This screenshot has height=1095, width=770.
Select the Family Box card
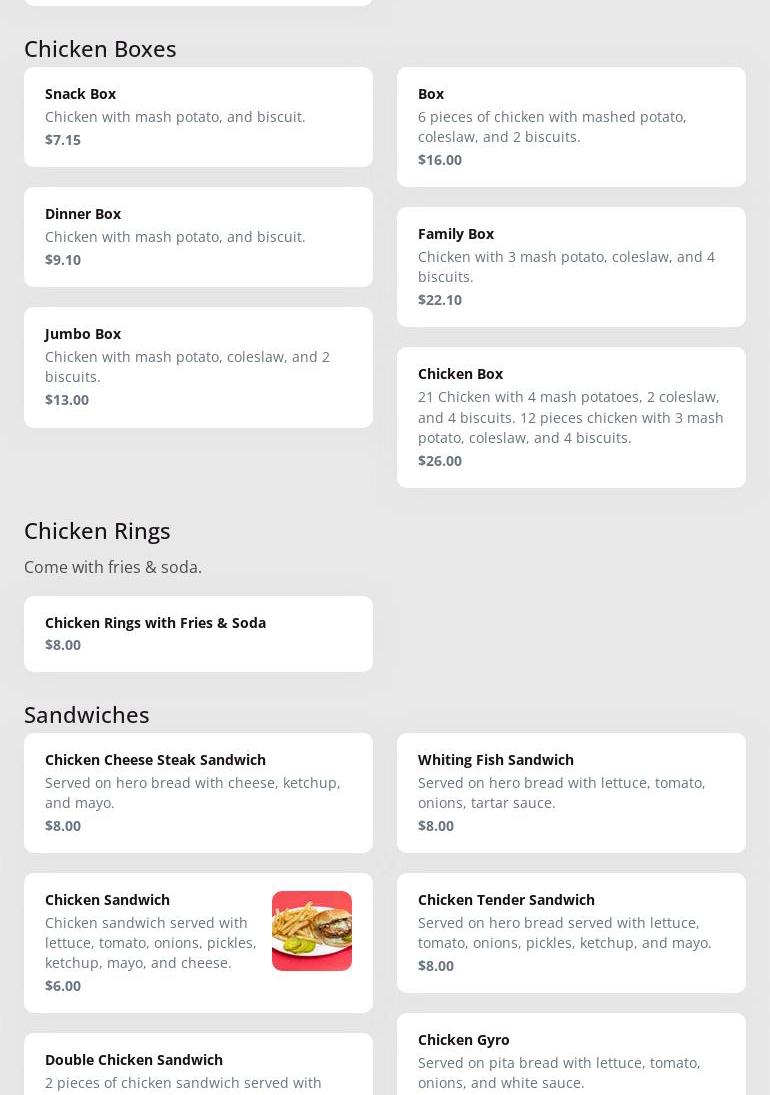point(571,266)
